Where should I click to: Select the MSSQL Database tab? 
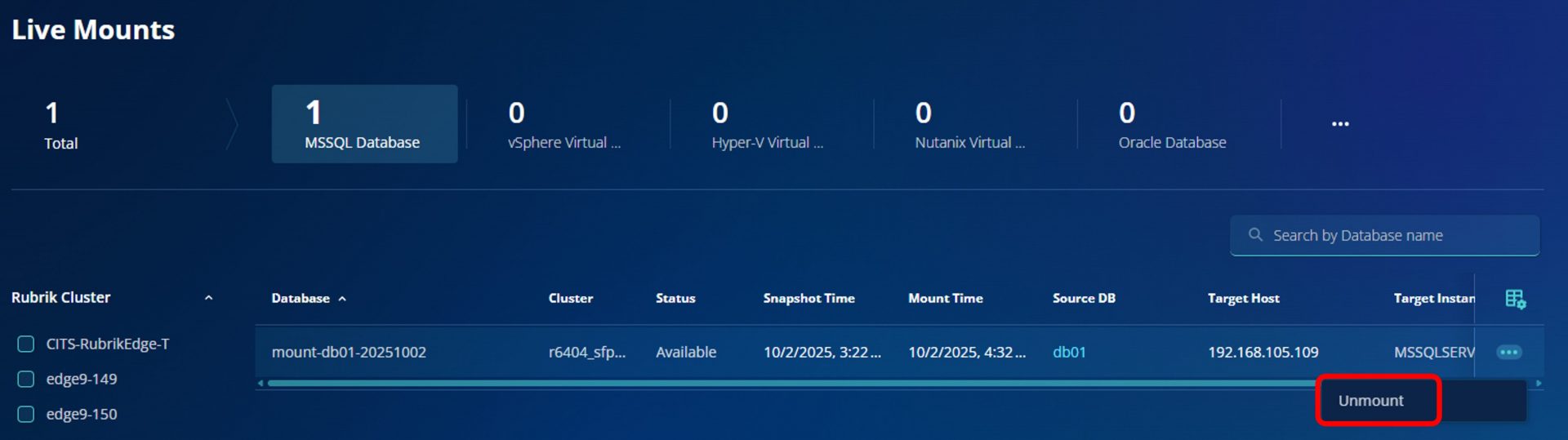(364, 124)
